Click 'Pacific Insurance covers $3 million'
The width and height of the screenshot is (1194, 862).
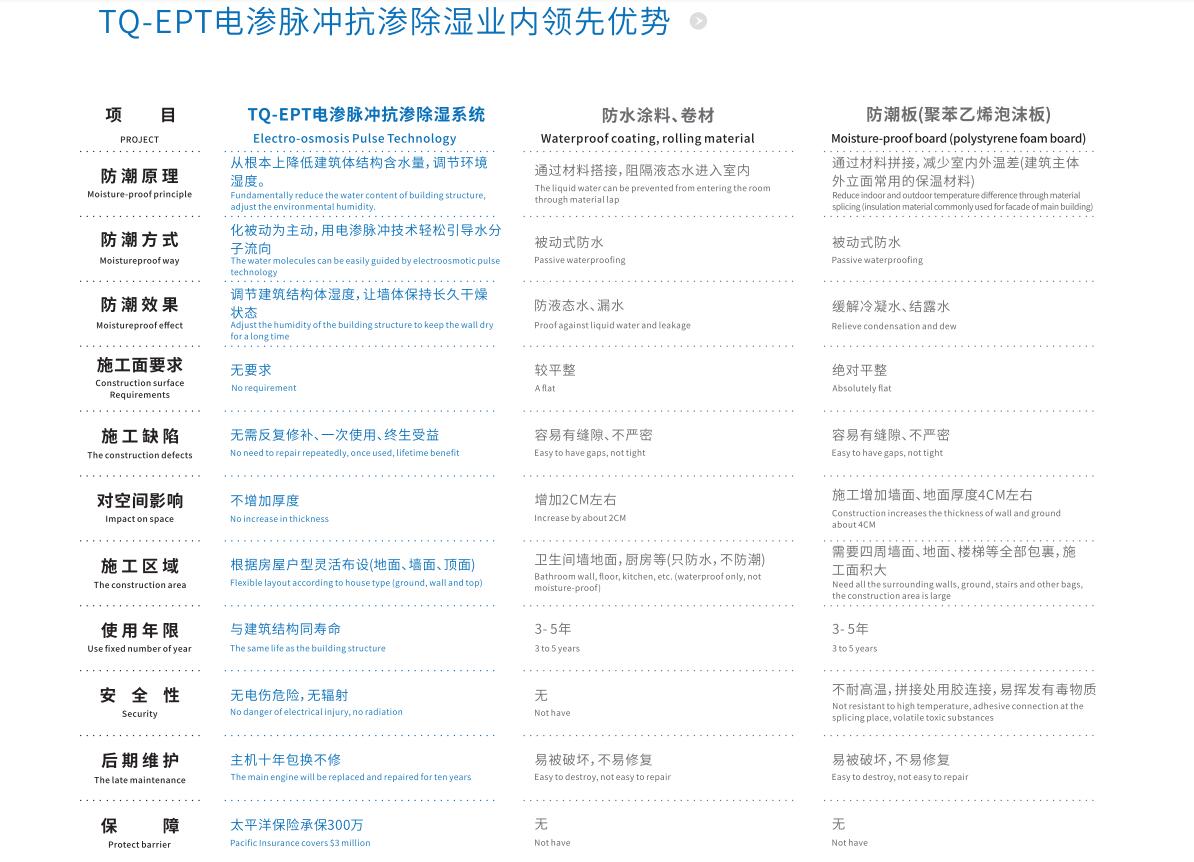coord(300,843)
